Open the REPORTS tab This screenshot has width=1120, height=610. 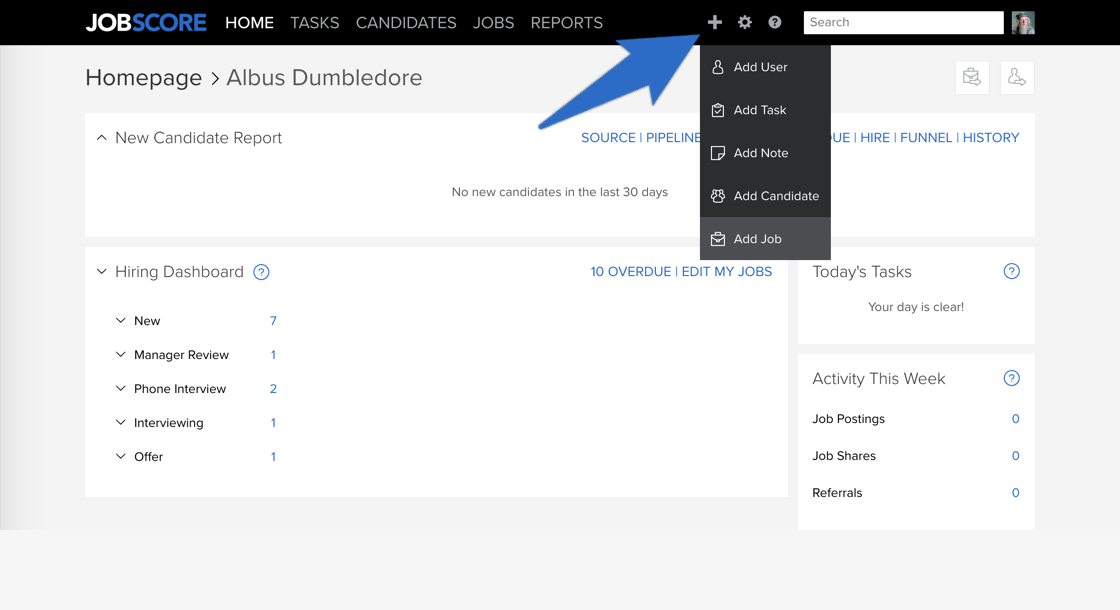[566, 23]
